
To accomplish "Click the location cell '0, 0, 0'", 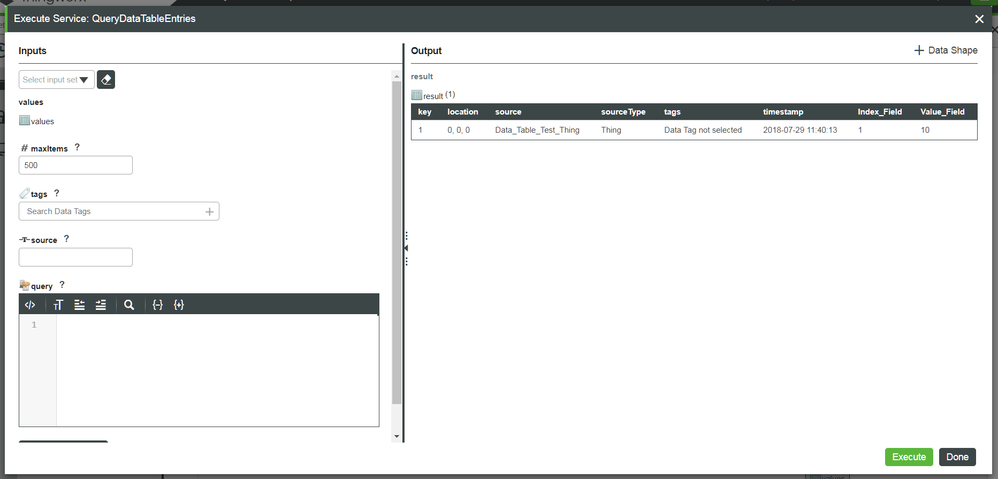I will pos(458,130).
